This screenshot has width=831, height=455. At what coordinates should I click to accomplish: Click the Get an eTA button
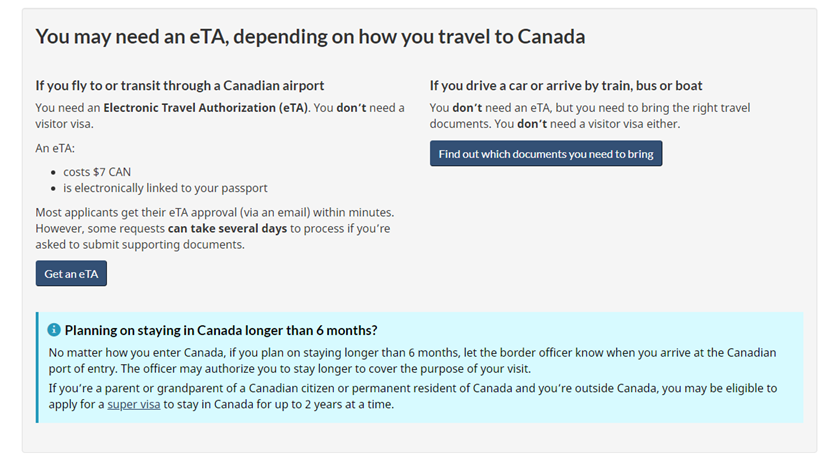coord(71,274)
